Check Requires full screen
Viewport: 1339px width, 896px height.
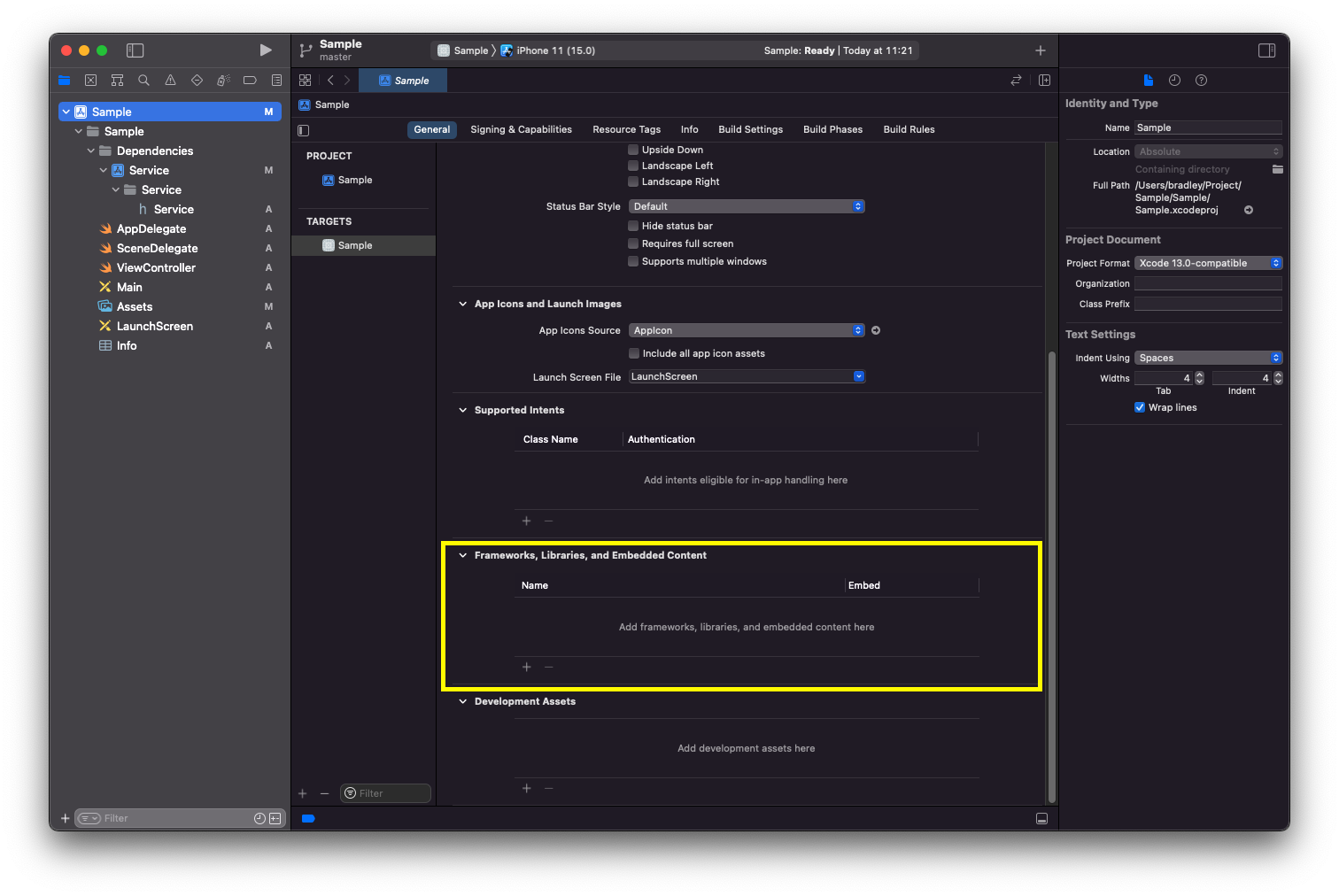click(633, 243)
